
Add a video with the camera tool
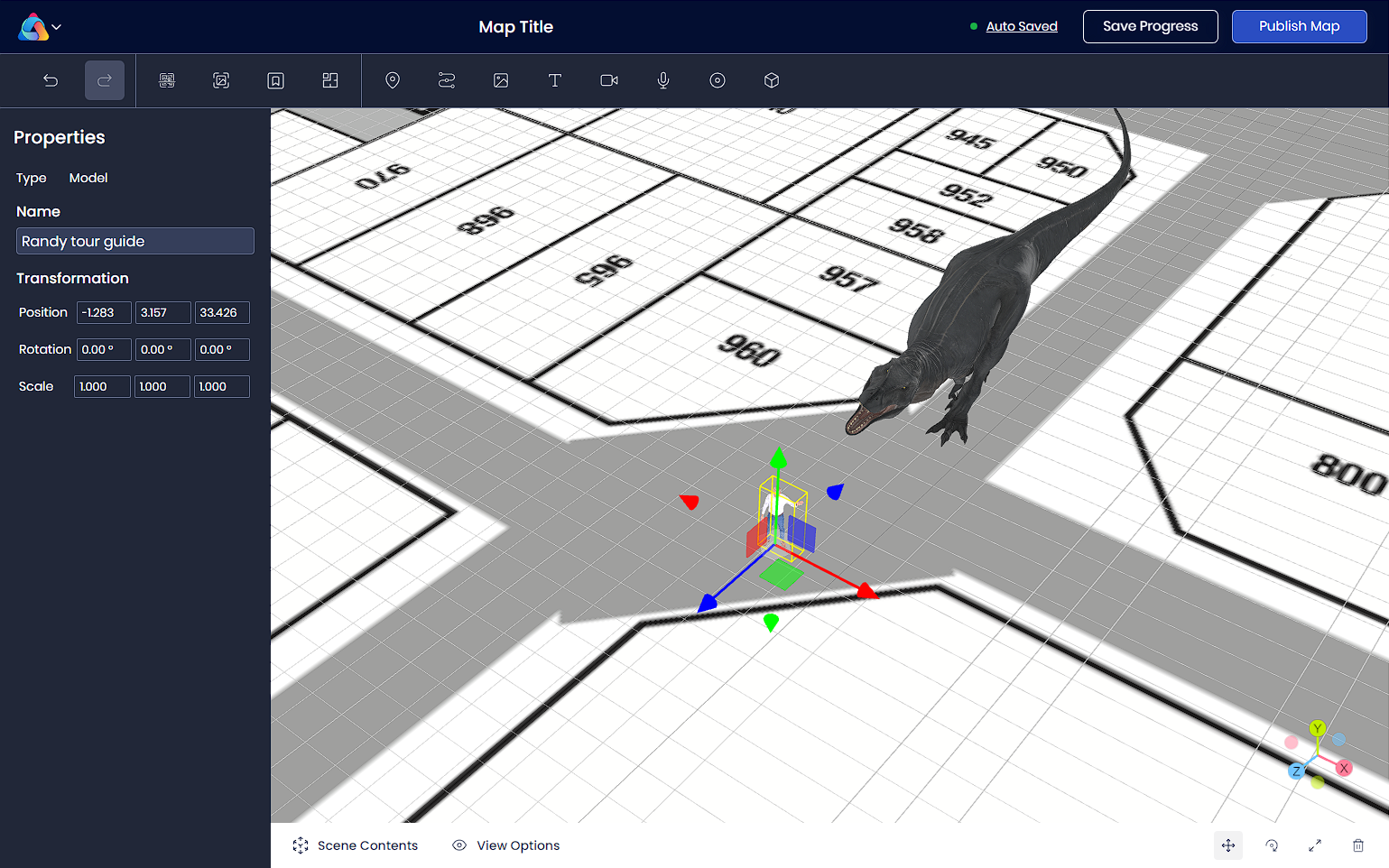(609, 80)
